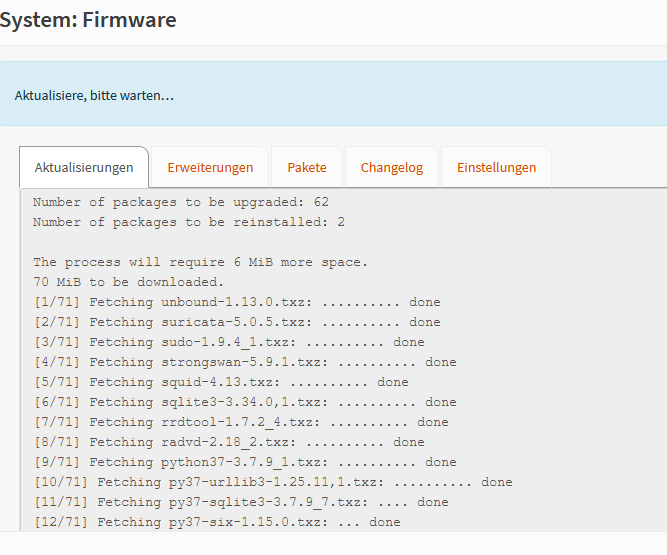The height and width of the screenshot is (555, 667).
Task: Click the sqlite3-3.34.0,1.txz log entry
Action: [x=245, y=402]
